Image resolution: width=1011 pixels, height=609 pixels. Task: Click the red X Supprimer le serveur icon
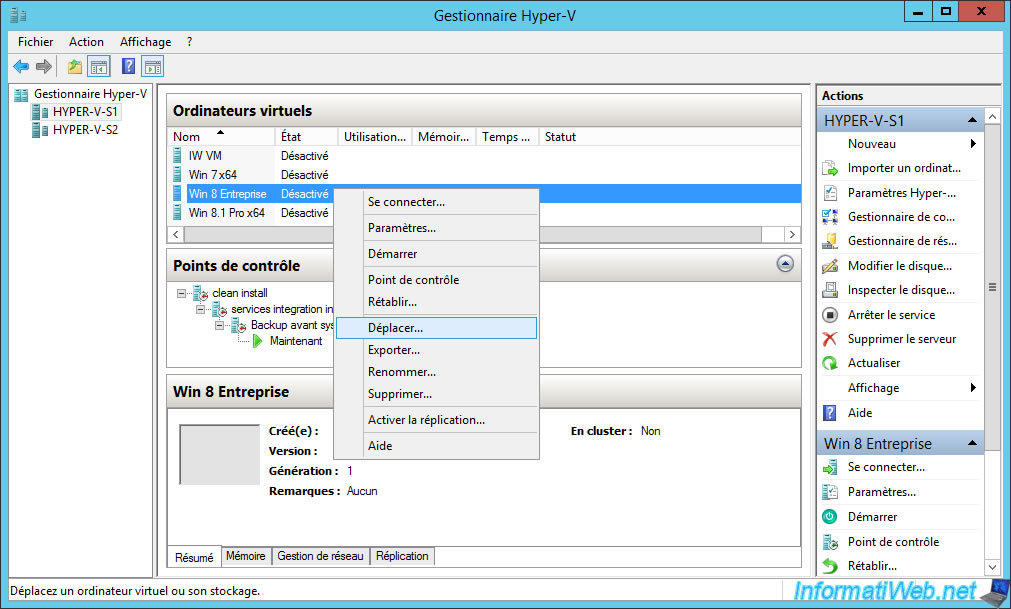click(830, 339)
